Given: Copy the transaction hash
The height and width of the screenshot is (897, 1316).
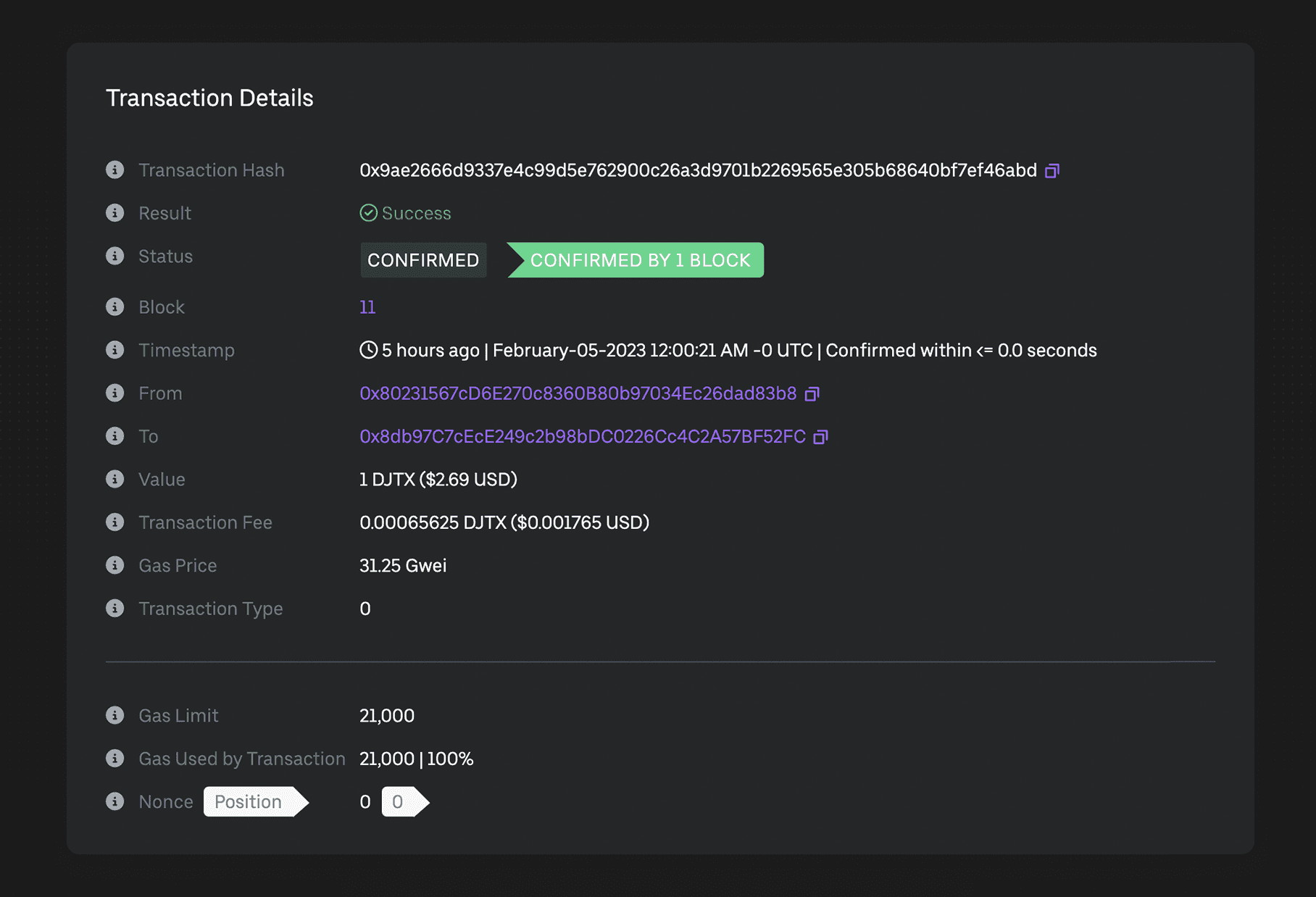Looking at the screenshot, I should coord(1052,170).
